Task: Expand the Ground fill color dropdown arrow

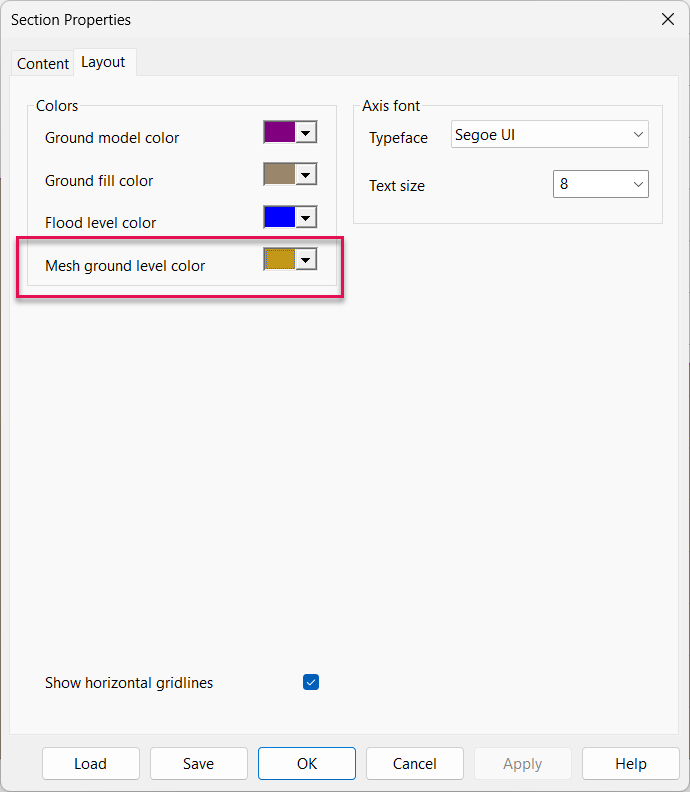Action: [306, 174]
